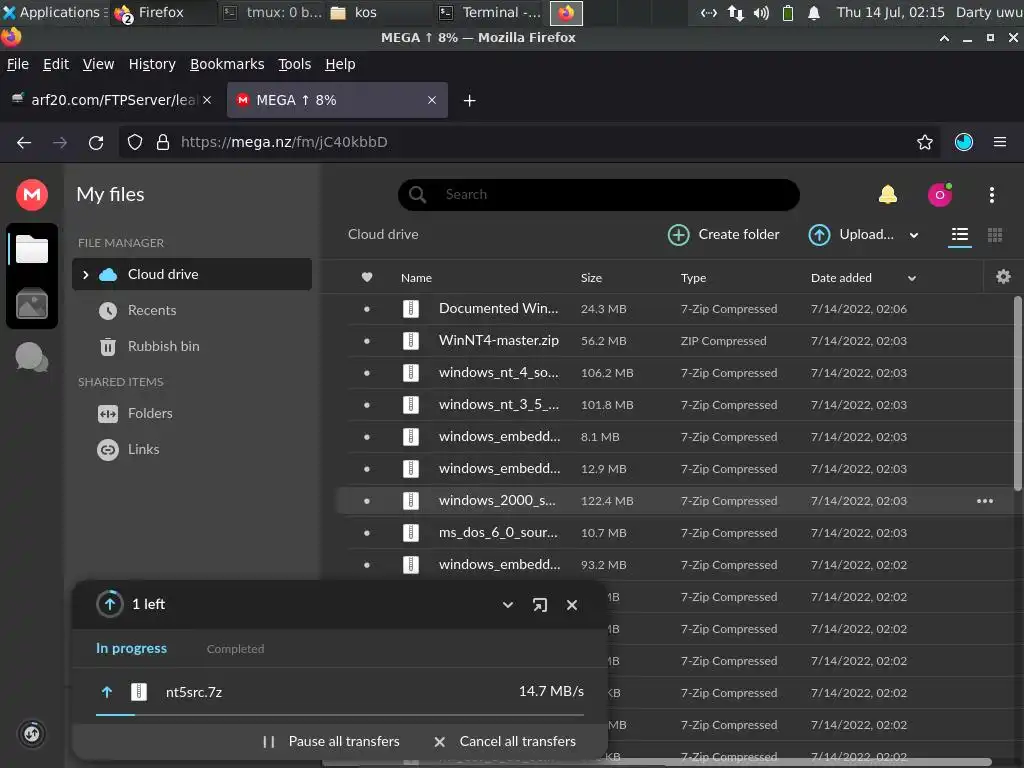Image resolution: width=1024 pixels, height=768 pixels.
Task: Open the Edit menu in Firefox
Action: (56, 64)
